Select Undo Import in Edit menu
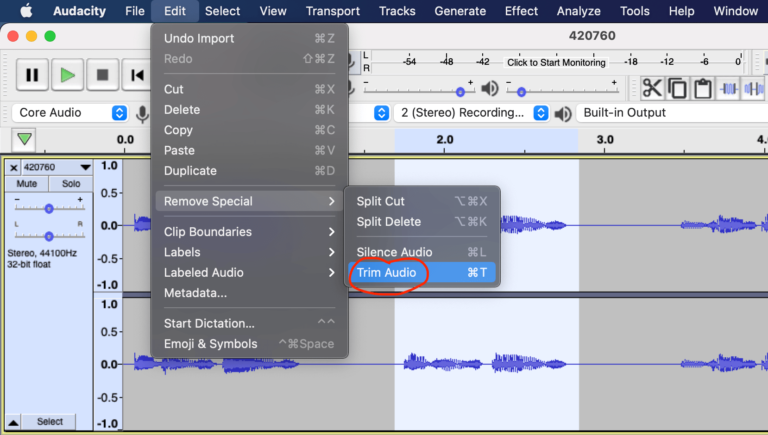Viewport: 768px width, 435px height. (x=249, y=38)
